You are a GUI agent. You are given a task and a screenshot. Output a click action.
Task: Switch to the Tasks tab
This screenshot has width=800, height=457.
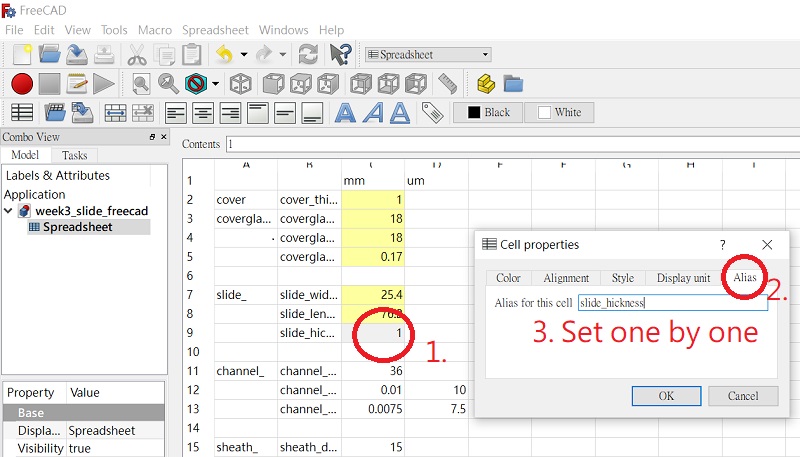[74, 155]
